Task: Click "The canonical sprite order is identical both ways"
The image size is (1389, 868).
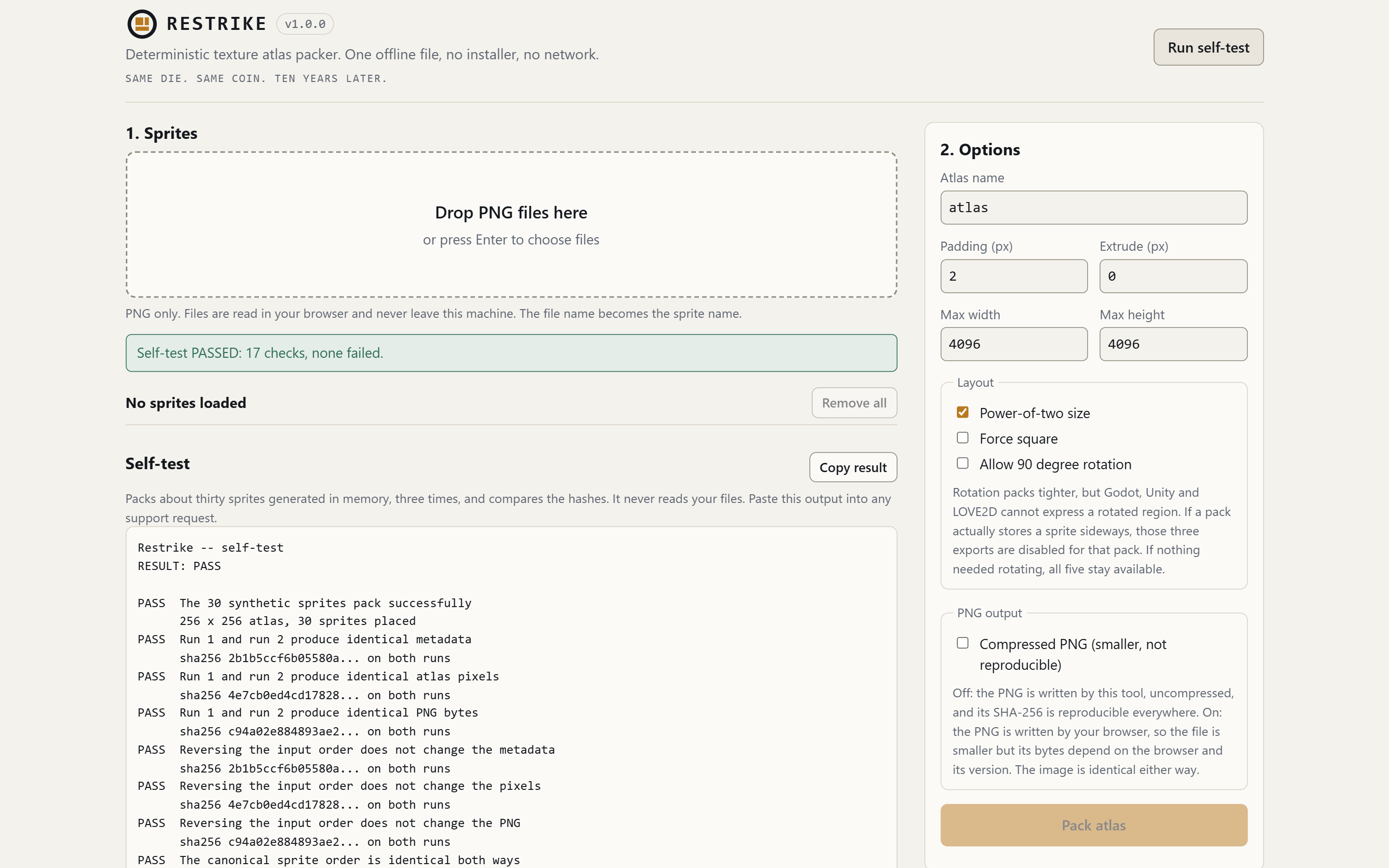Action: [x=350, y=860]
